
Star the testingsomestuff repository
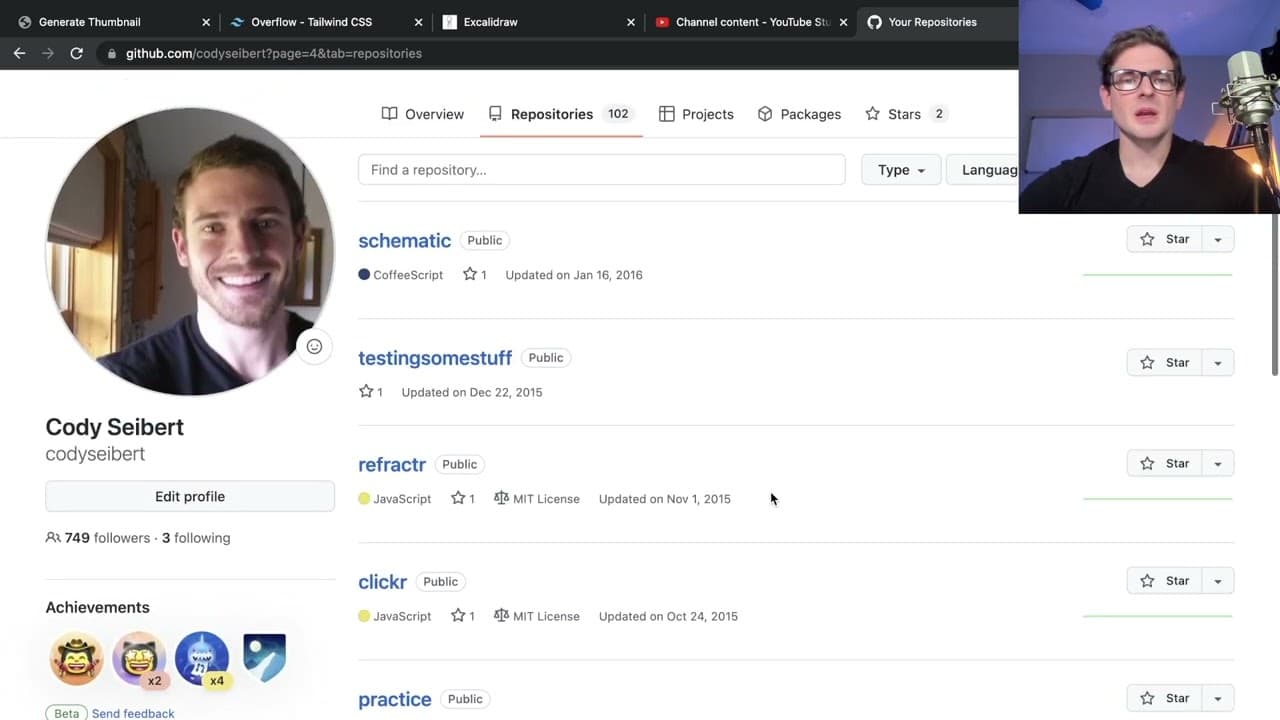[x=1164, y=362]
